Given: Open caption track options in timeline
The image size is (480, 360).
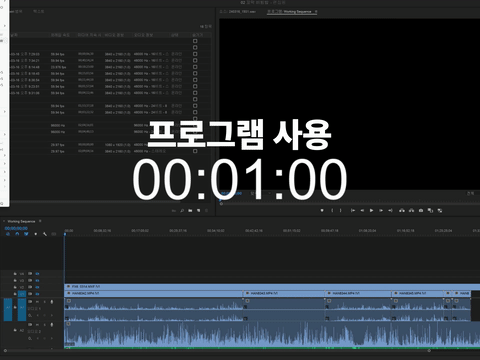Looking at the screenshot, I should coord(54,234).
